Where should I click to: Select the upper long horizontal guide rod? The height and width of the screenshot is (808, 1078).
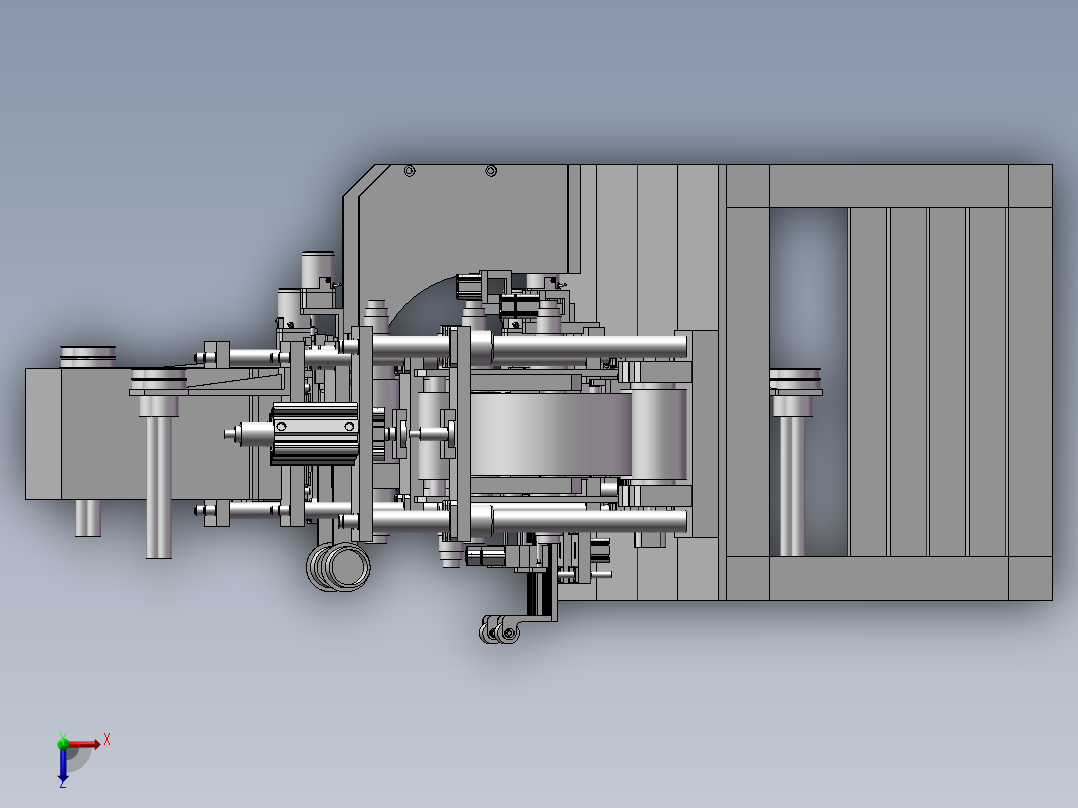point(522,345)
